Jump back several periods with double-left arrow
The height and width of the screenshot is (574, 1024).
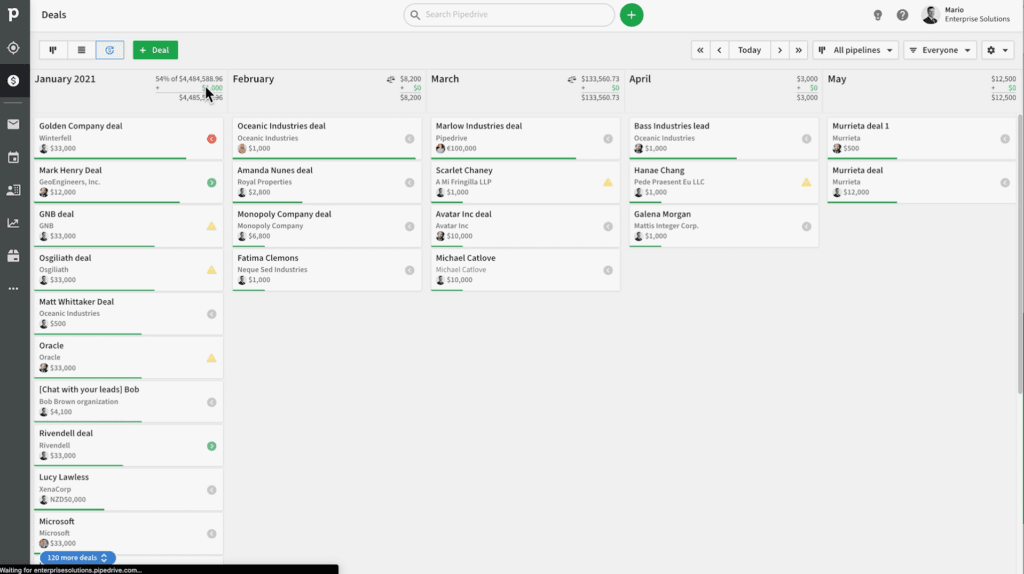coord(700,50)
